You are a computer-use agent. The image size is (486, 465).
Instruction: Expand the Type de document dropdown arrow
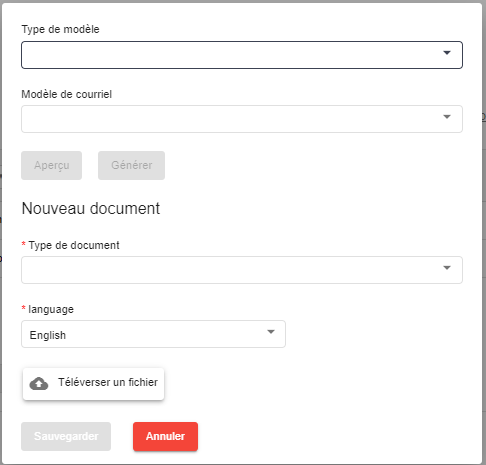coord(447,268)
